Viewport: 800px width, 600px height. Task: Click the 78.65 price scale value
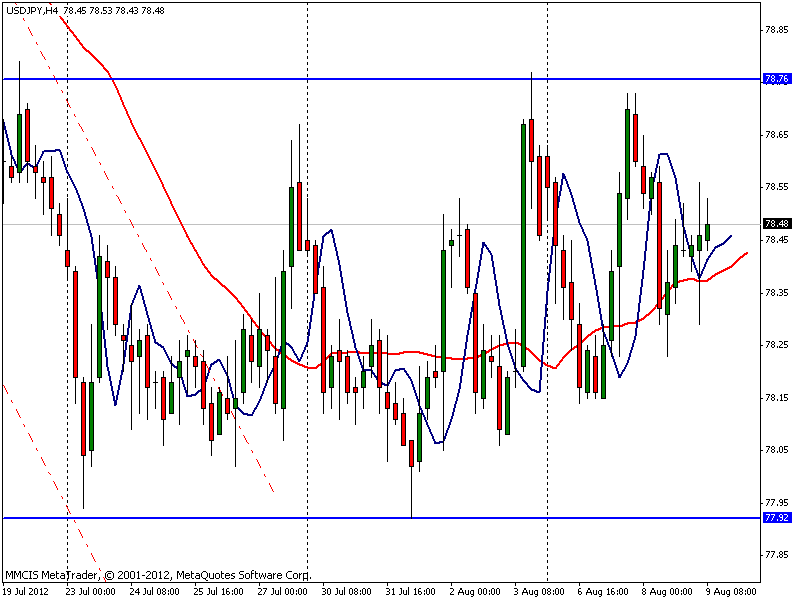[x=776, y=135]
